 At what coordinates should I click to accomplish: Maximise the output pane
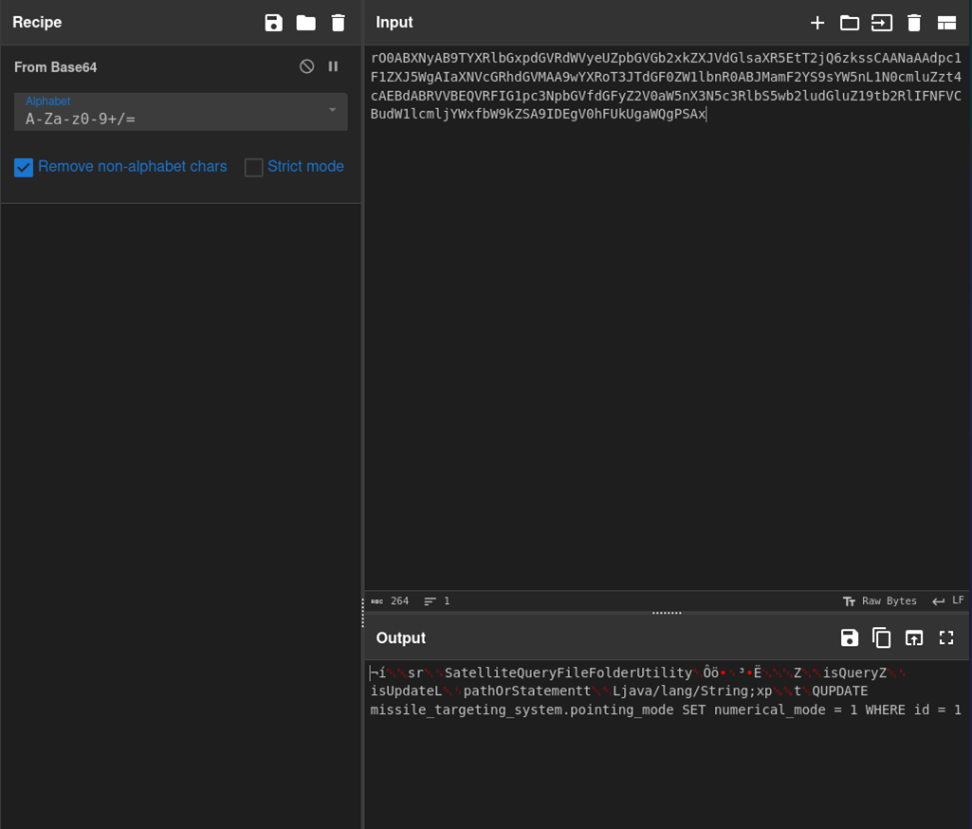pos(946,638)
